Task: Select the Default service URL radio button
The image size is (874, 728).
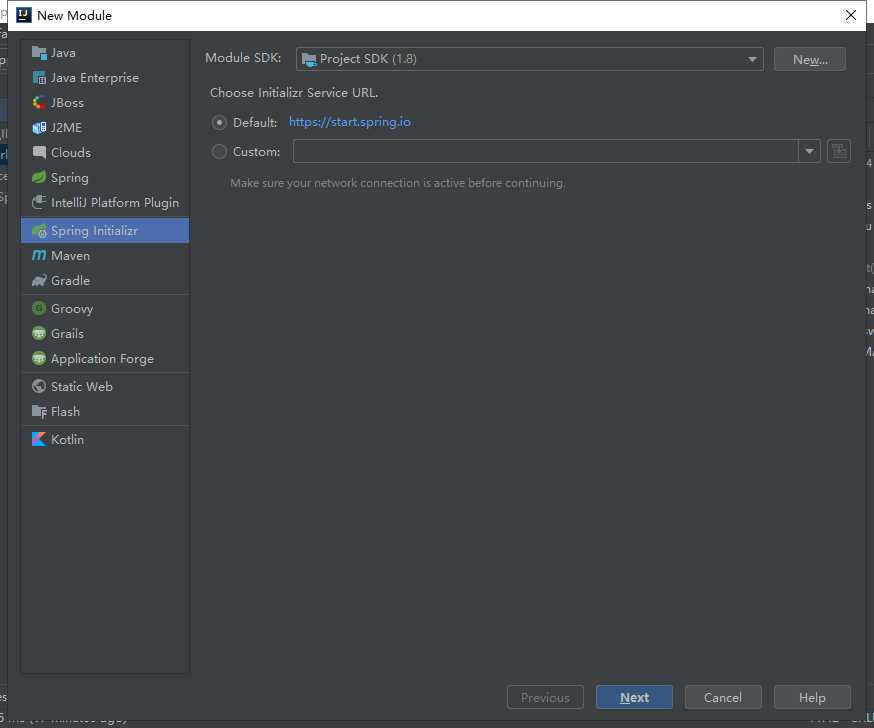Action: click(x=219, y=123)
